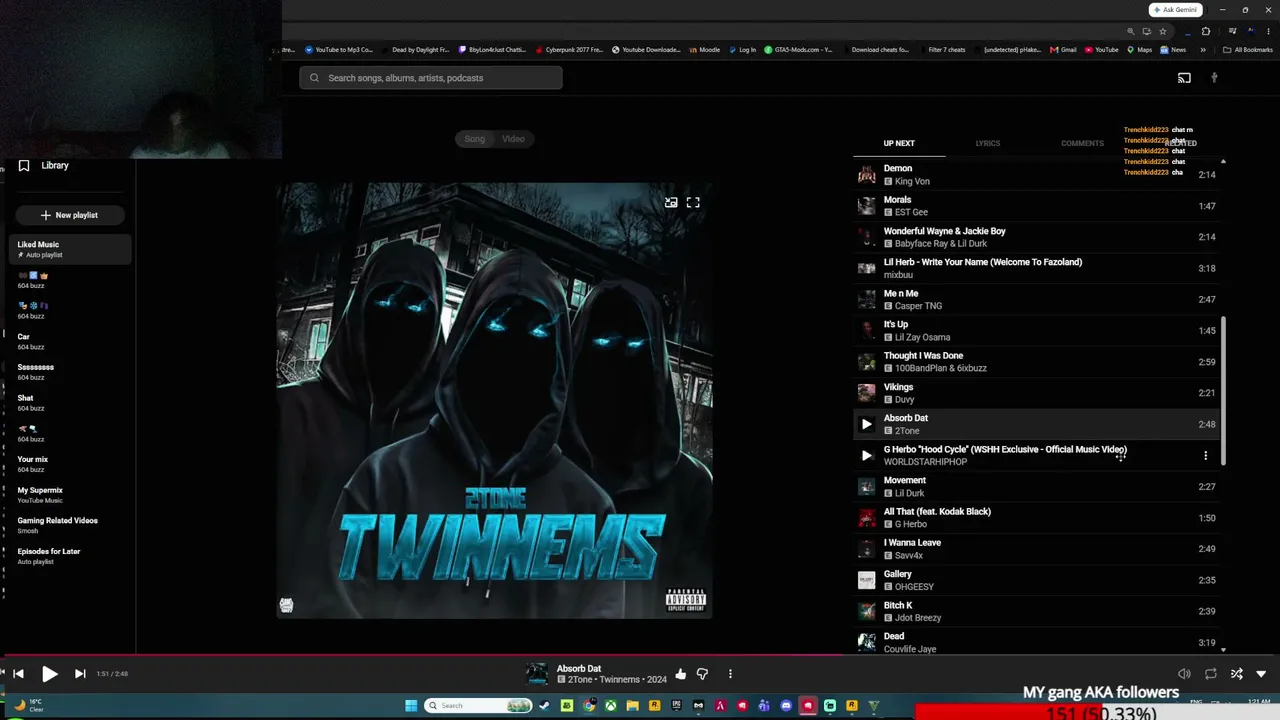
Task: Switch to Song mode
Action: [475, 139]
